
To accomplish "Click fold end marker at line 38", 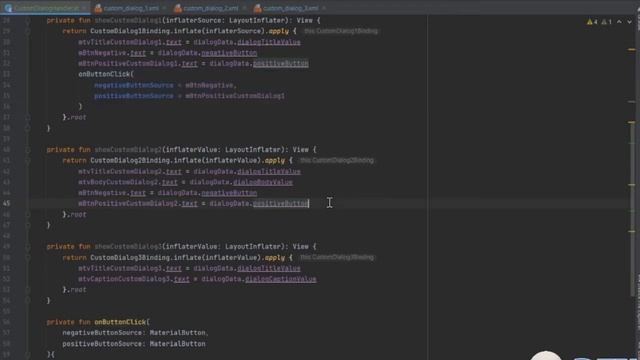I will (x=28, y=128).
